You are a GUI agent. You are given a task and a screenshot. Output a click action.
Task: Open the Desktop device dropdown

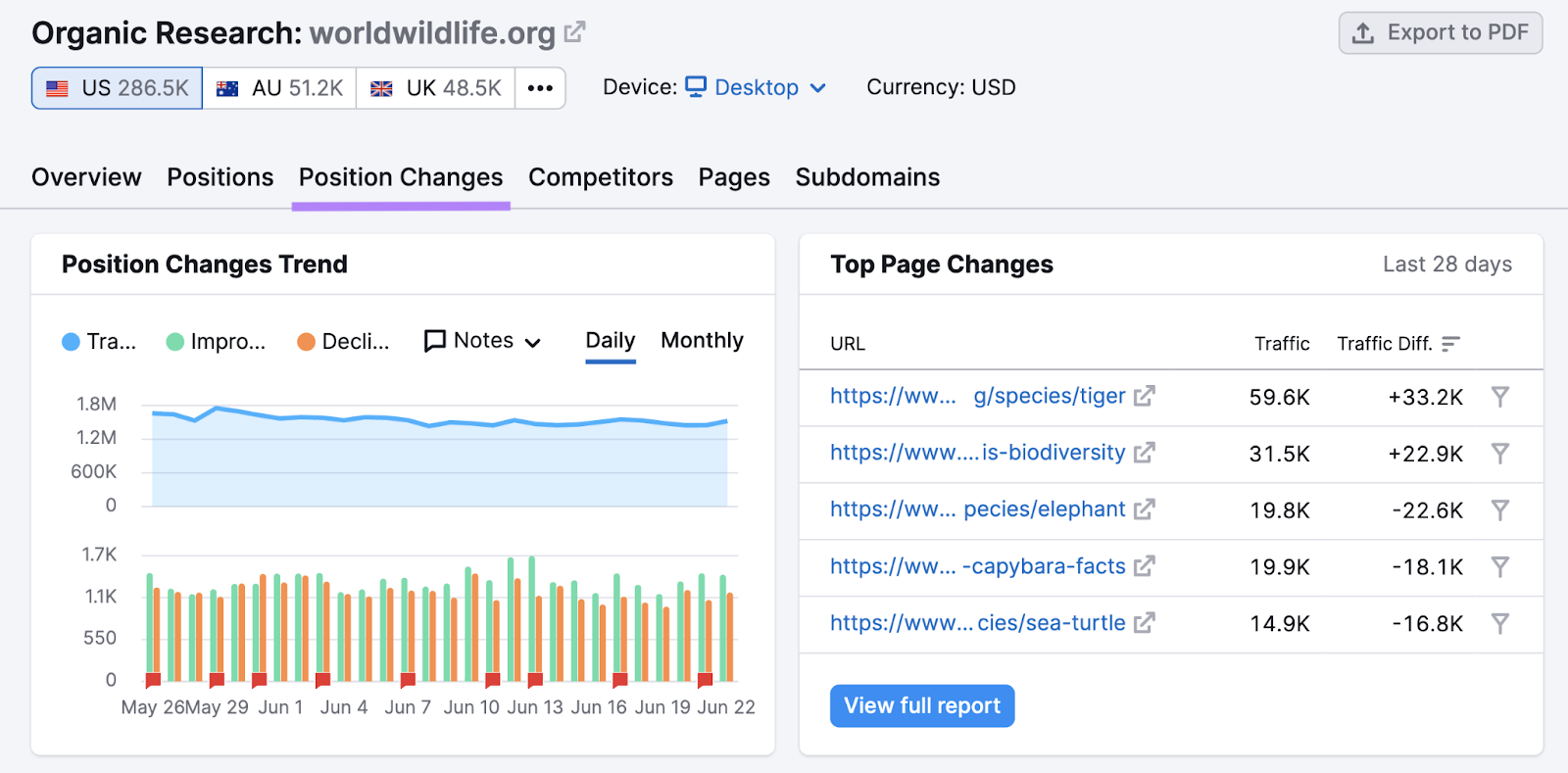click(x=756, y=88)
